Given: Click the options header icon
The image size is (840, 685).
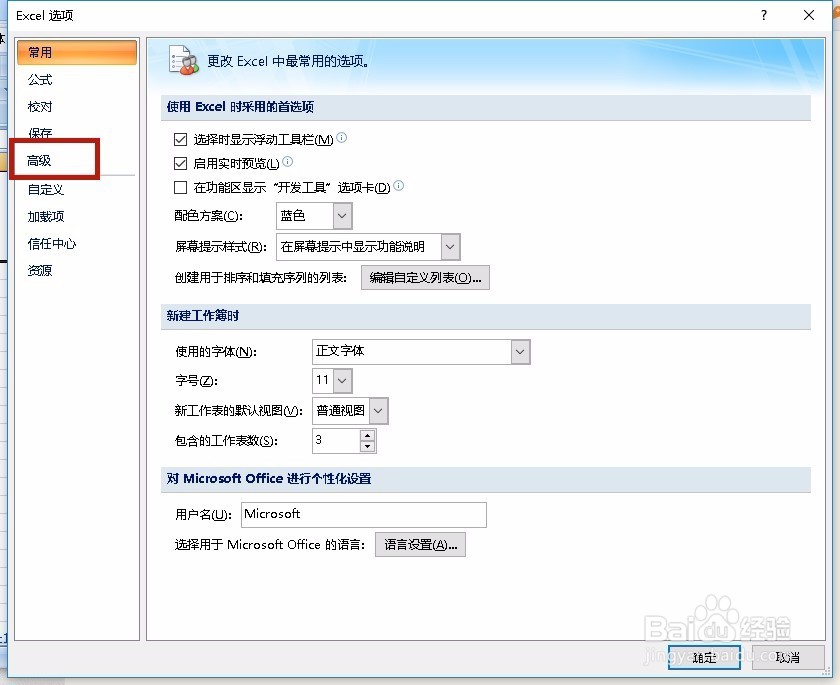Looking at the screenshot, I should click(184, 61).
